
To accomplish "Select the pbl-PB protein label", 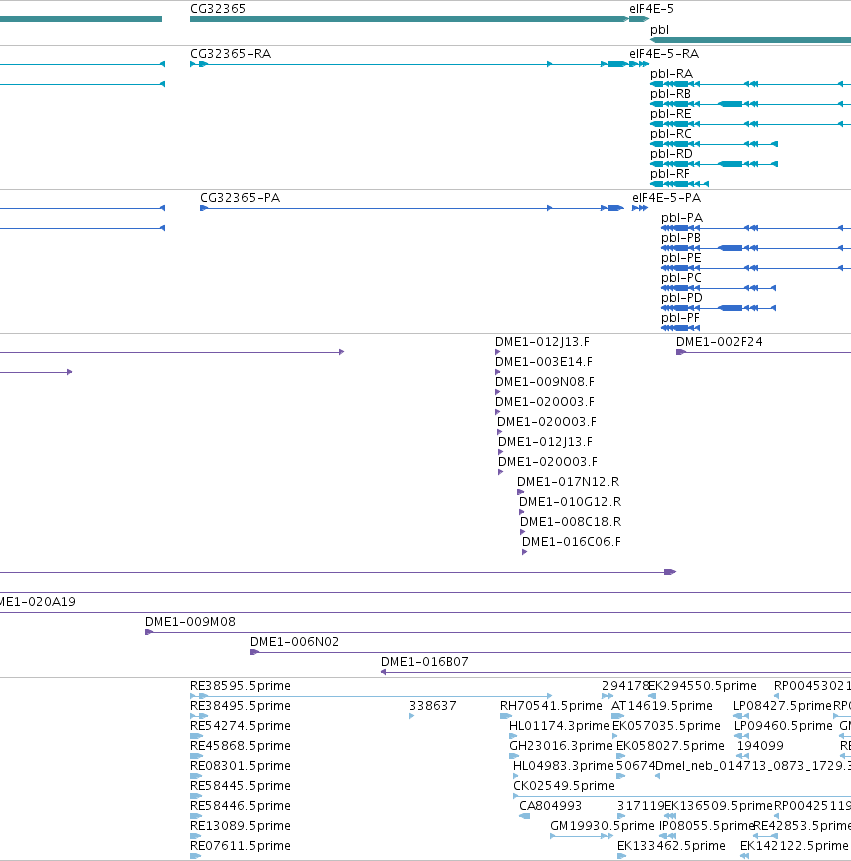I will [680, 238].
